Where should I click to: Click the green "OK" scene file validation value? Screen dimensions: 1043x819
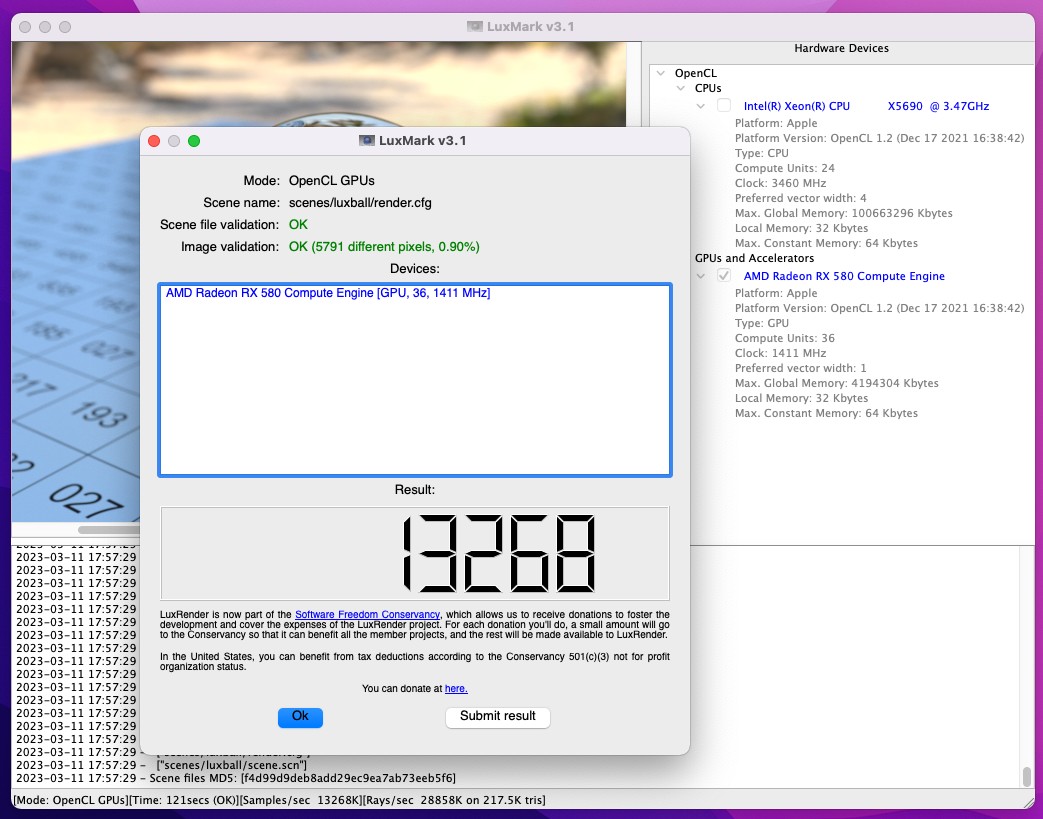pos(298,225)
